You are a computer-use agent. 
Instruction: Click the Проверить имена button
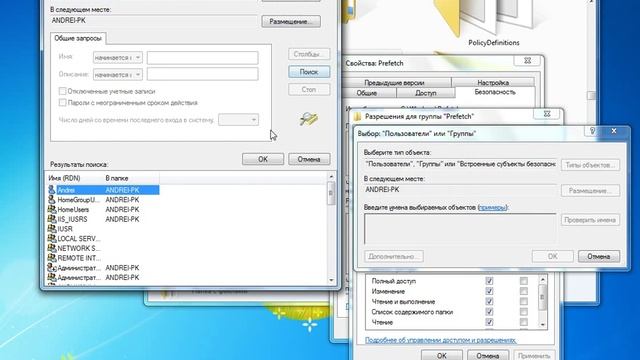590,220
